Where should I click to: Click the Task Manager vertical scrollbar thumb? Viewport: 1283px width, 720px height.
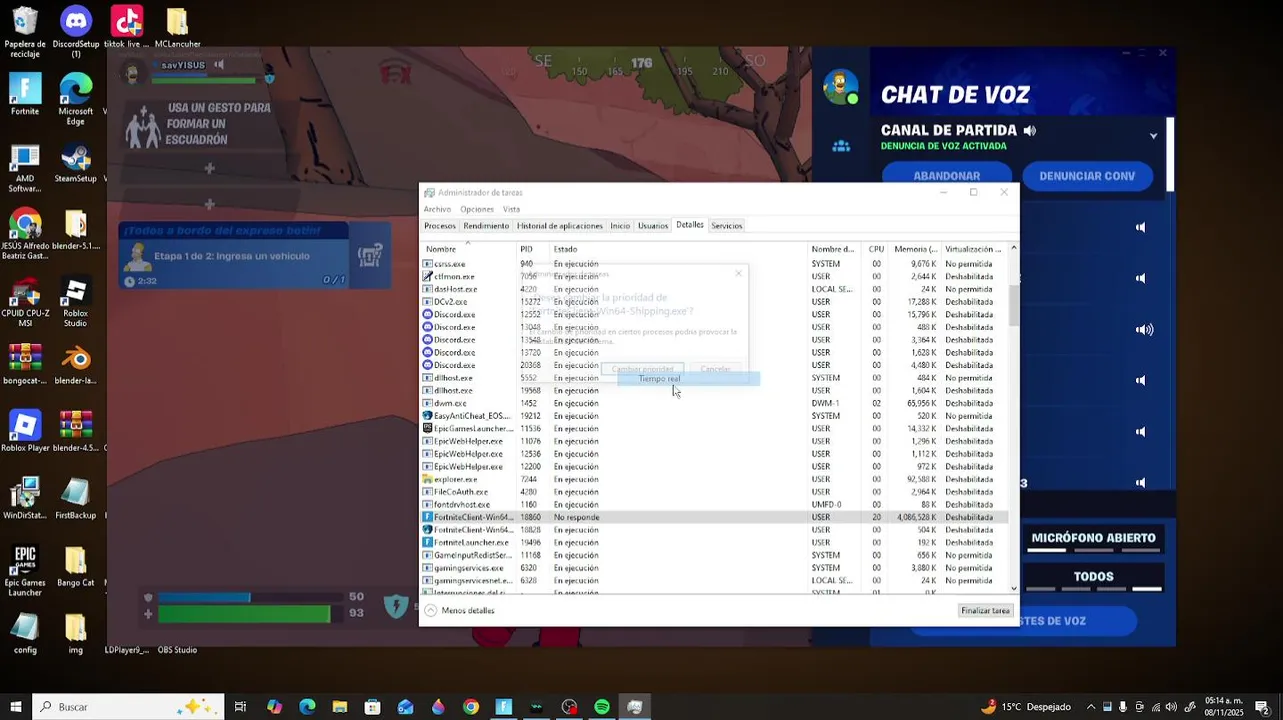tap(1014, 305)
